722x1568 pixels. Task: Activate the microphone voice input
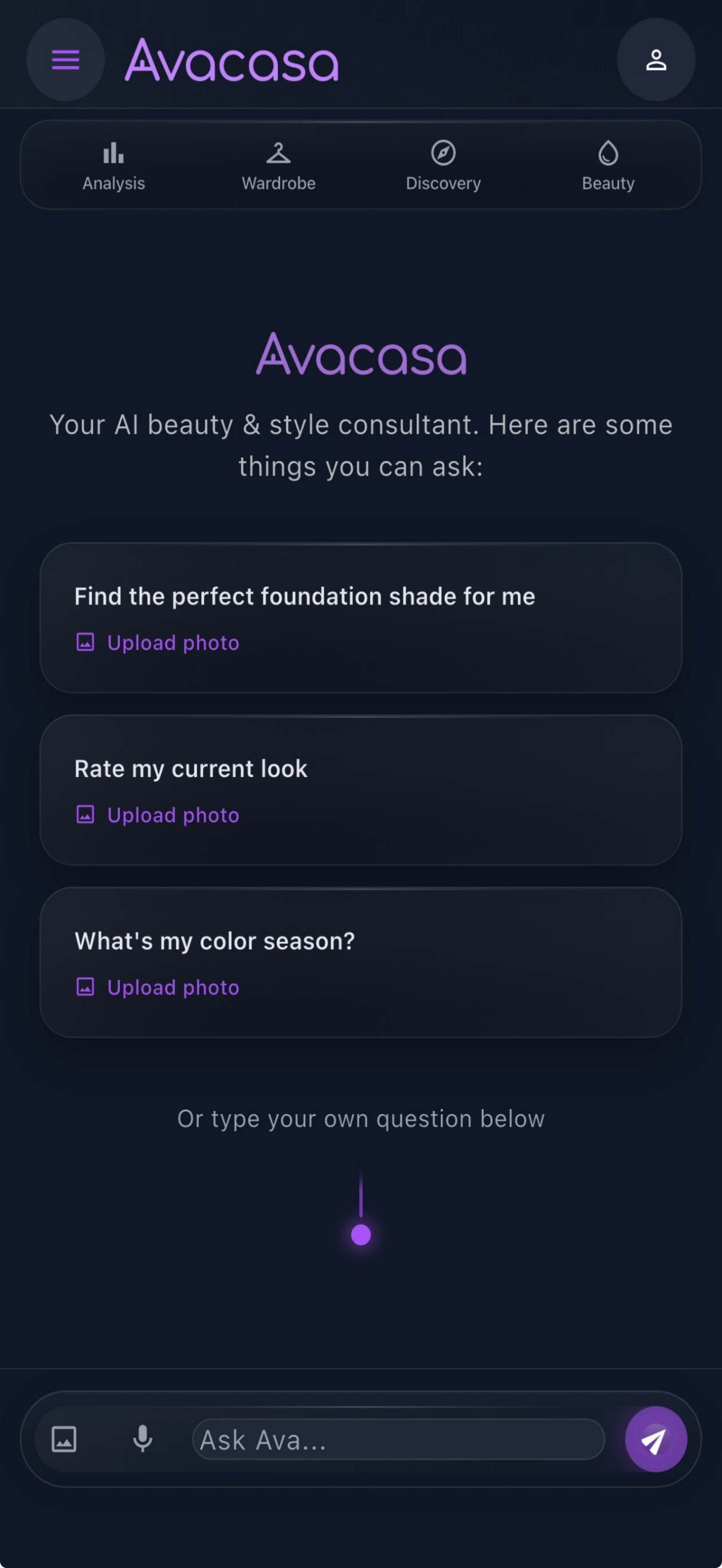[143, 1439]
